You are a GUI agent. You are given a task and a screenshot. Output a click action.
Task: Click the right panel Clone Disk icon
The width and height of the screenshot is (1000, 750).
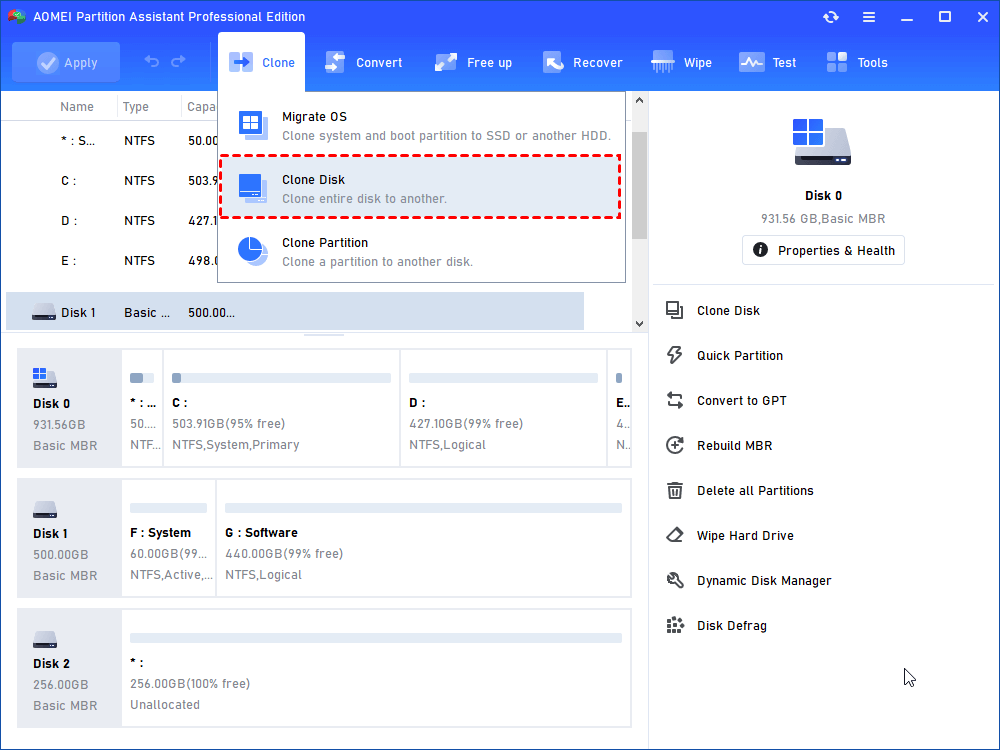pyautogui.click(x=675, y=311)
